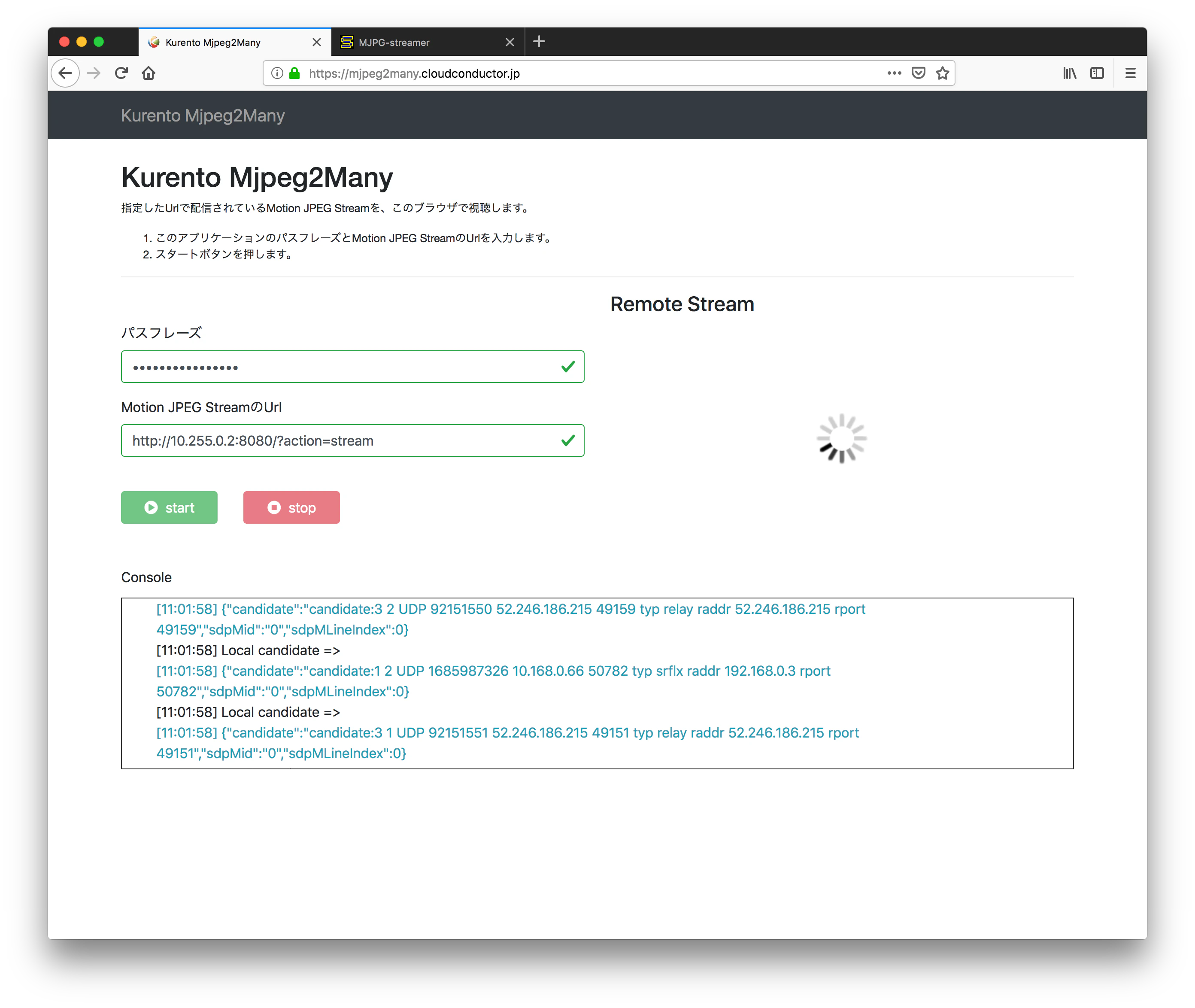Image resolution: width=1195 pixels, height=1008 pixels.
Task: Go back with the browser back arrow
Action: pyautogui.click(x=66, y=73)
